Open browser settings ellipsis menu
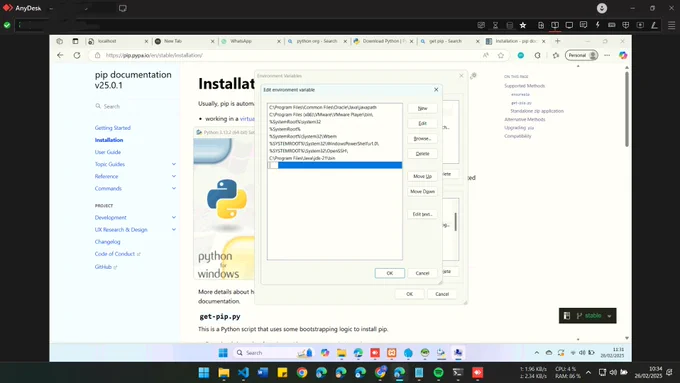The image size is (680, 383). coord(607,55)
